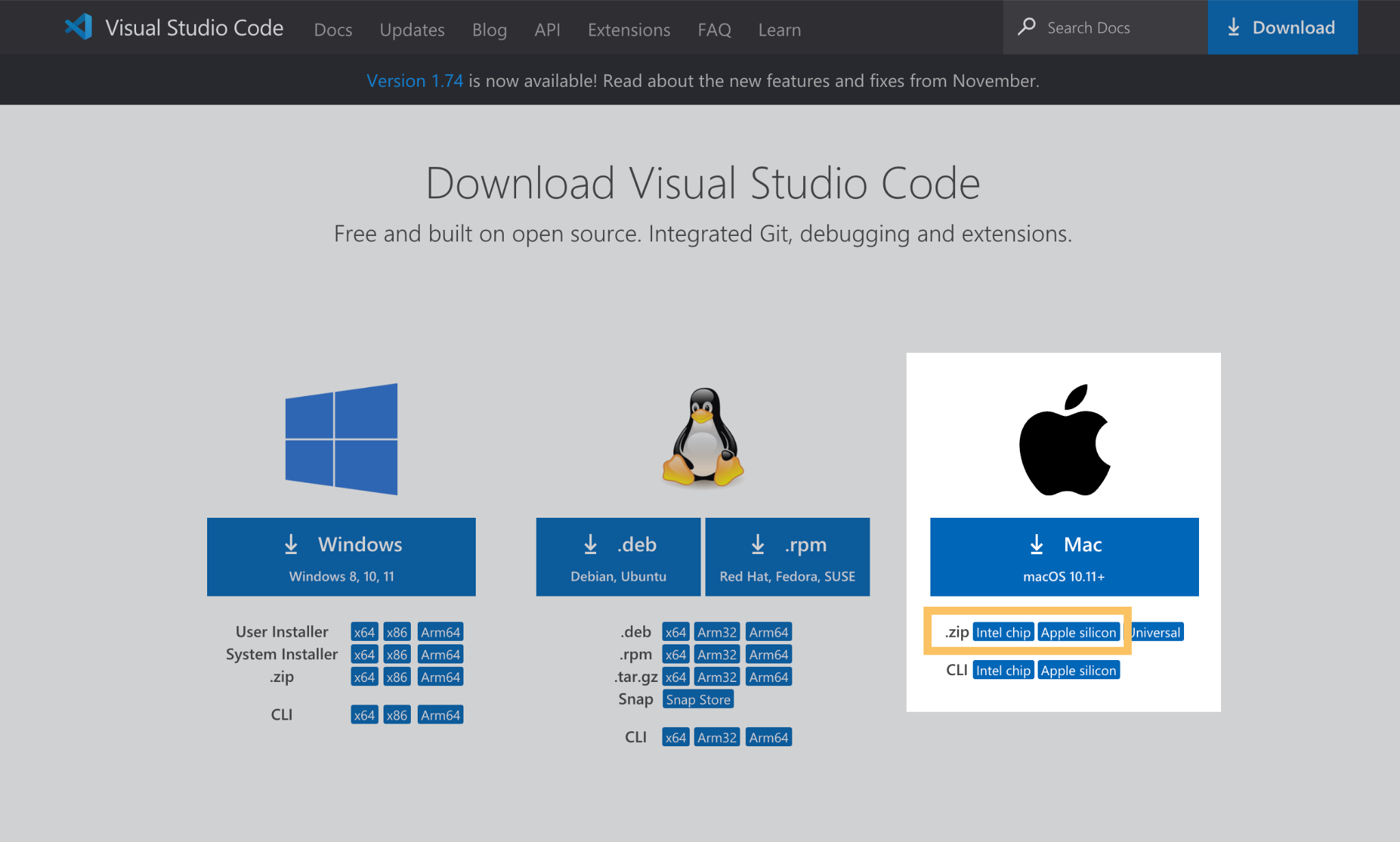The height and width of the screenshot is (842, 1400).
Task: Open the Extensions menu item
Action: pyautogui.click(x=628, y=29)
